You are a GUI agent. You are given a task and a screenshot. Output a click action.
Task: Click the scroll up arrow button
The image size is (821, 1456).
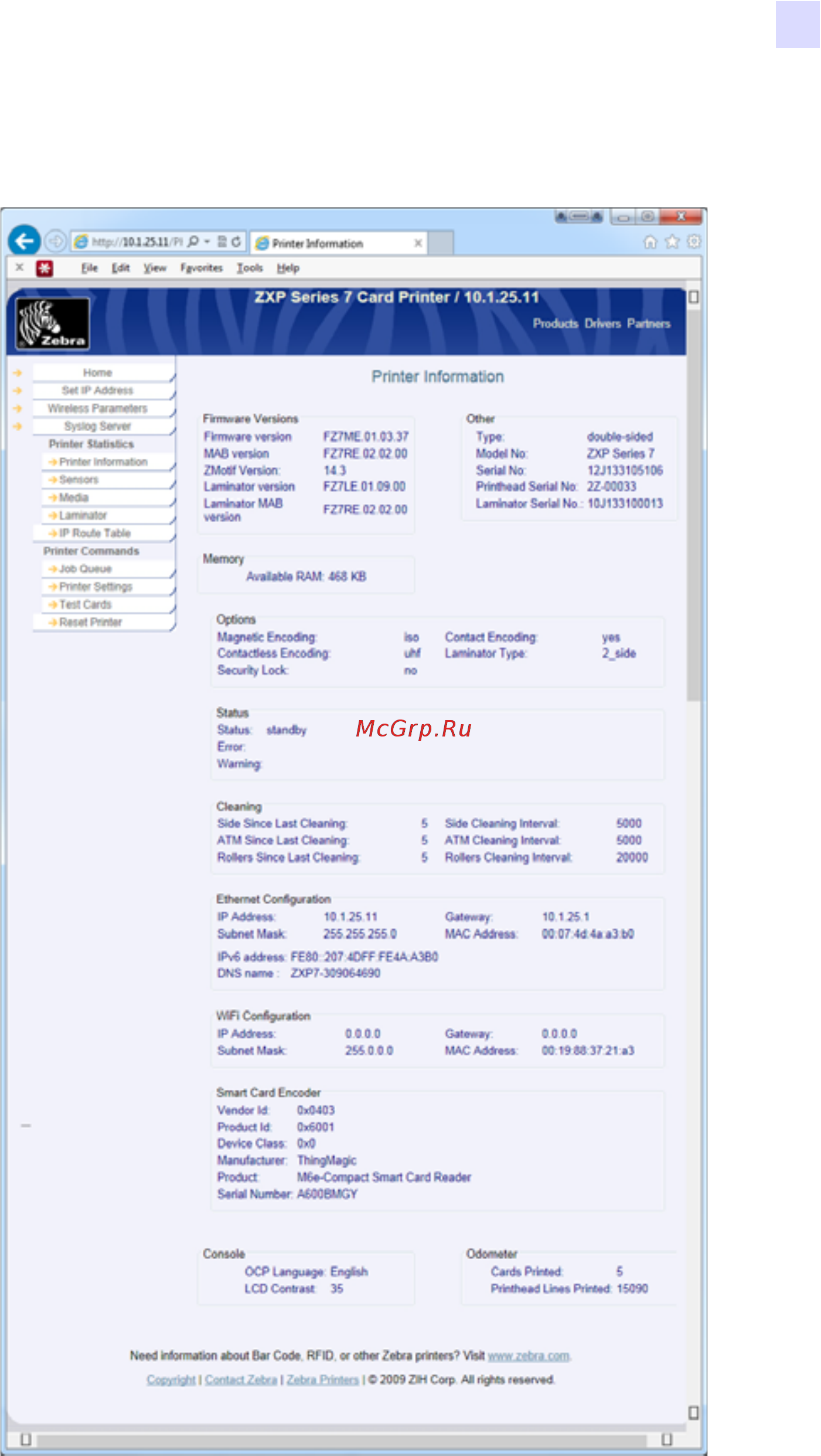point(694,297)
